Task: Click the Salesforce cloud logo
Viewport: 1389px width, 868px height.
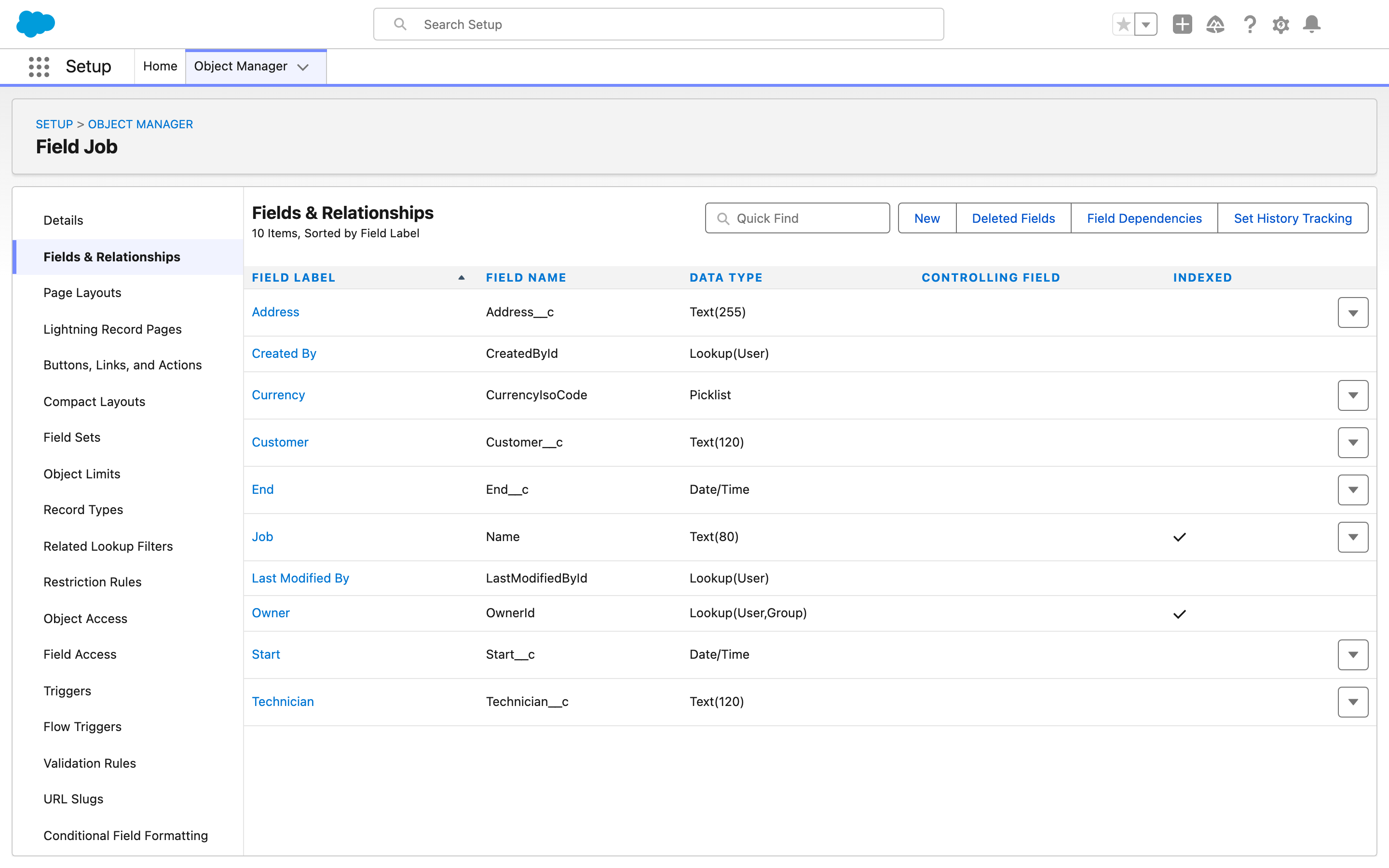Action: click(36, 24)
